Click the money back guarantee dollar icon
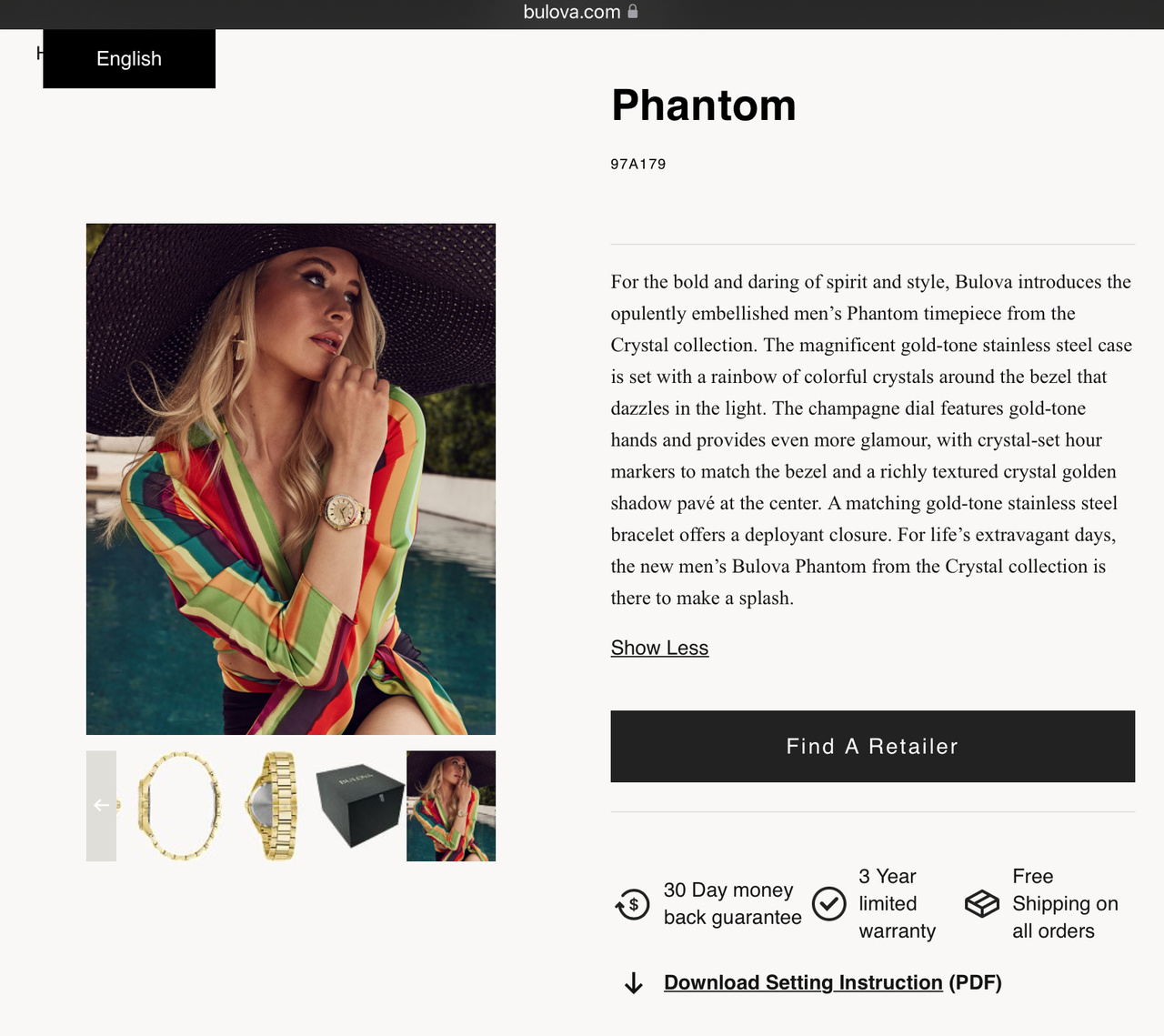The image size is (1164, 1036). (x=633, y=904)
